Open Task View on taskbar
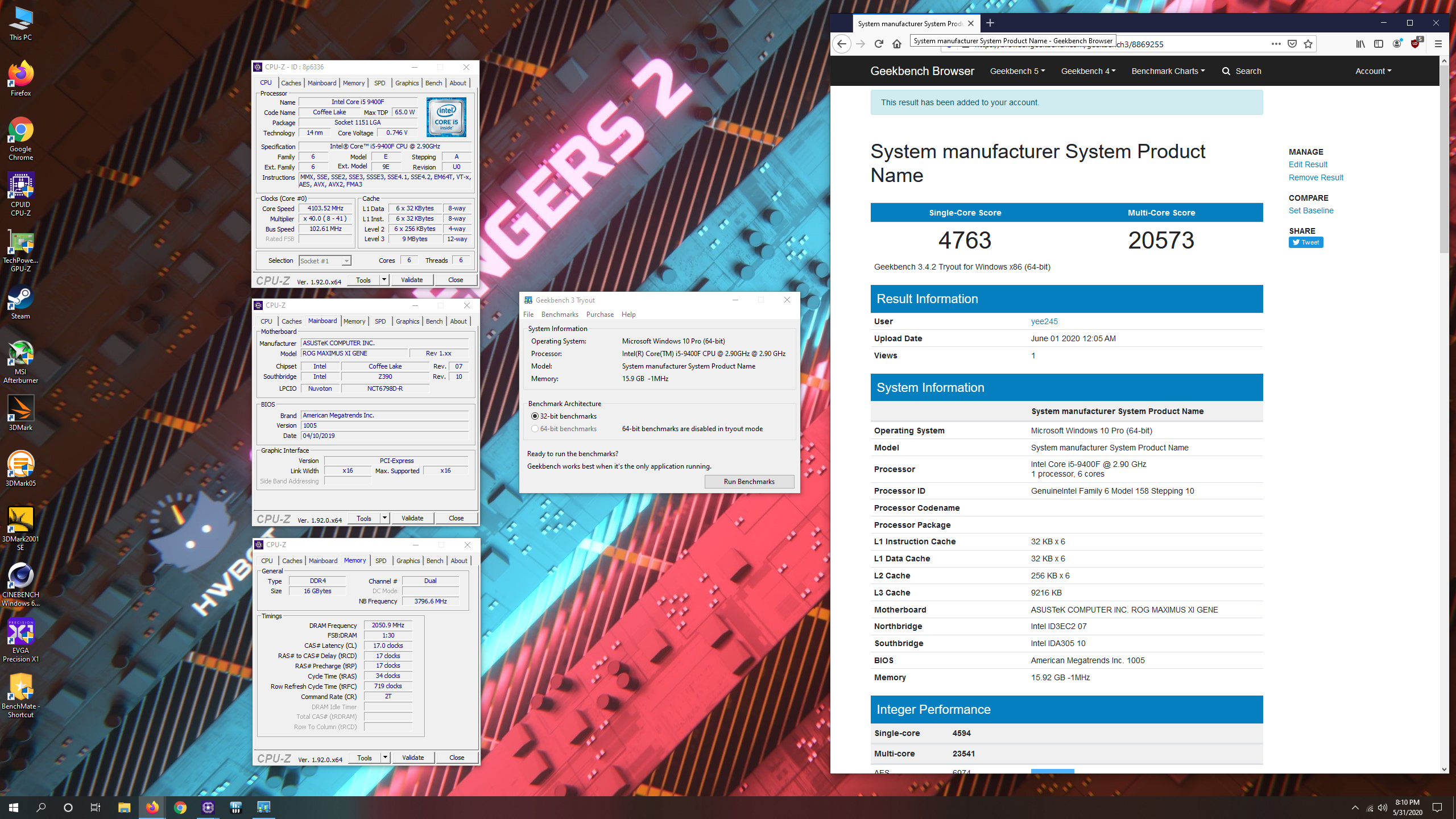 click(x=96, y=808)
